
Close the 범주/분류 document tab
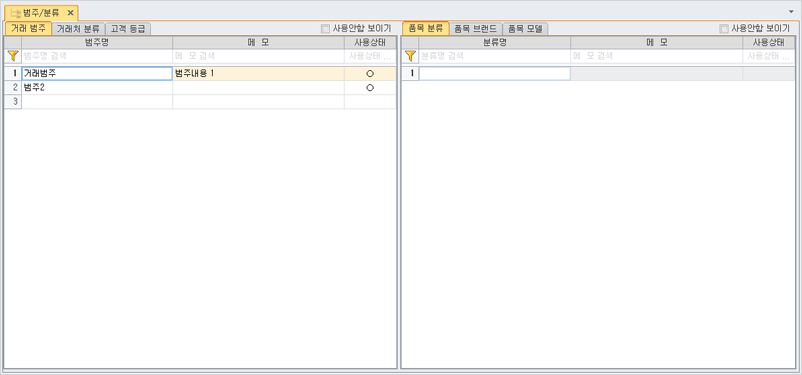[71, 13]
